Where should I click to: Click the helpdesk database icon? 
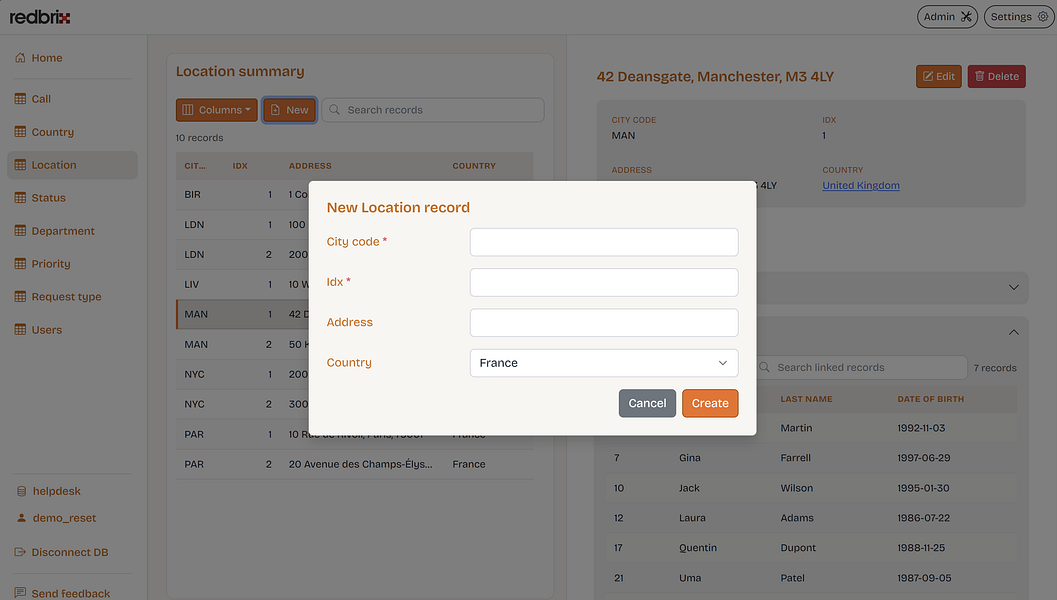tap(22, 491)
